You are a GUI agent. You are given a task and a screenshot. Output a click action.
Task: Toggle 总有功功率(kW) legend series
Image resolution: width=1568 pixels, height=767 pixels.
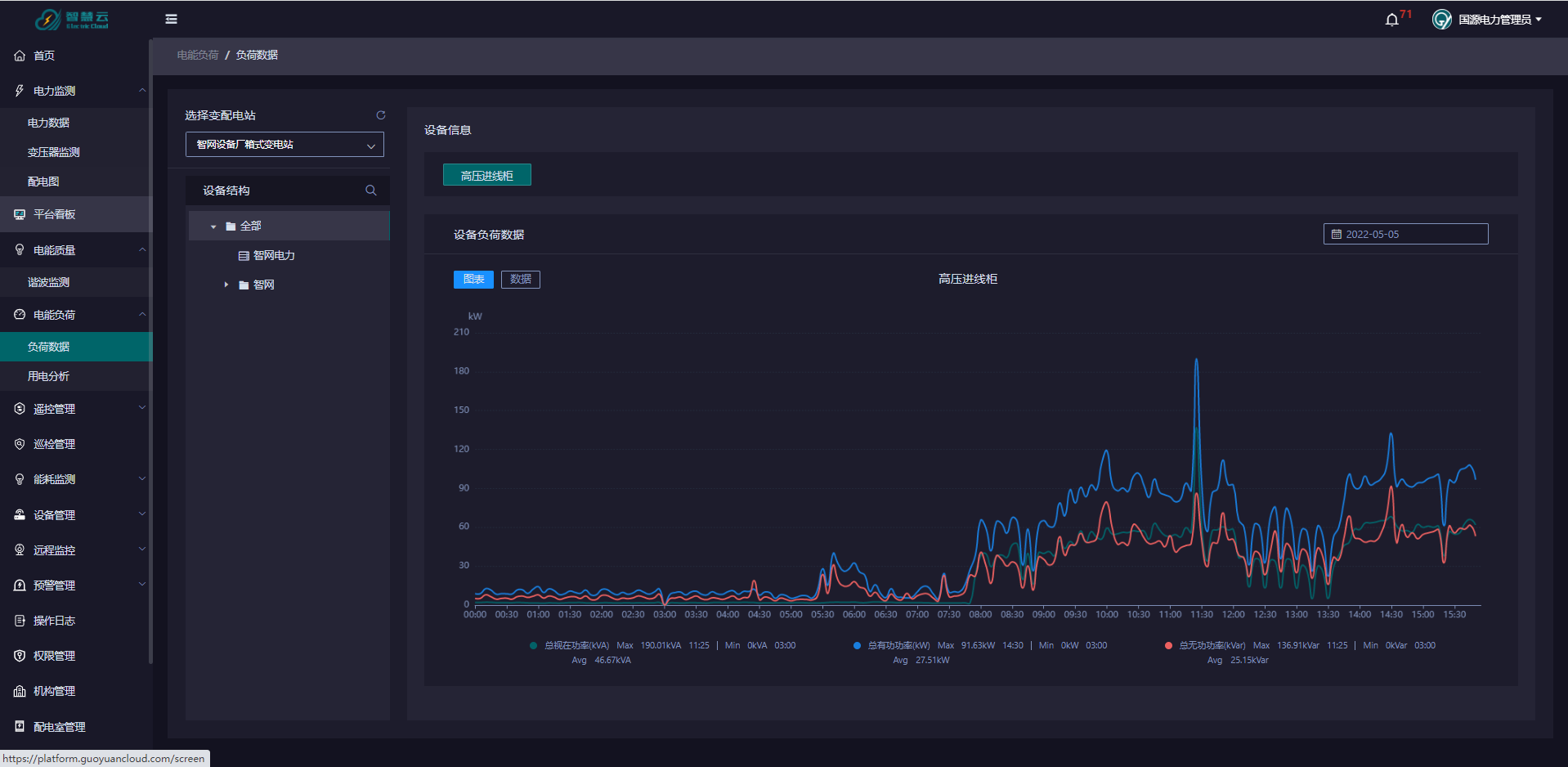pos(979,653)
